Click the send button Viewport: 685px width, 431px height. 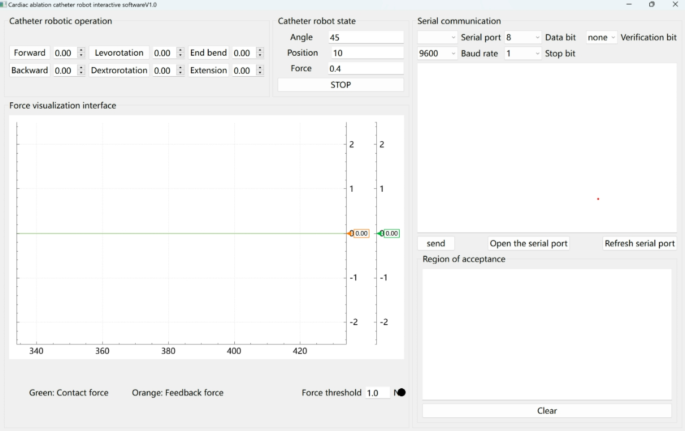tap(436, 243)
